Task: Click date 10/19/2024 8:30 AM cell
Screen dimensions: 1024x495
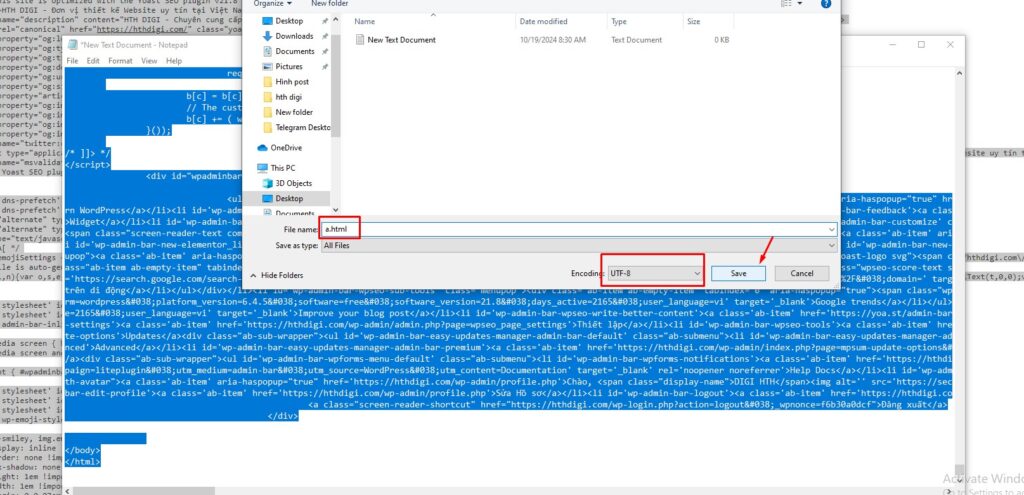Action: coord(552,40)
